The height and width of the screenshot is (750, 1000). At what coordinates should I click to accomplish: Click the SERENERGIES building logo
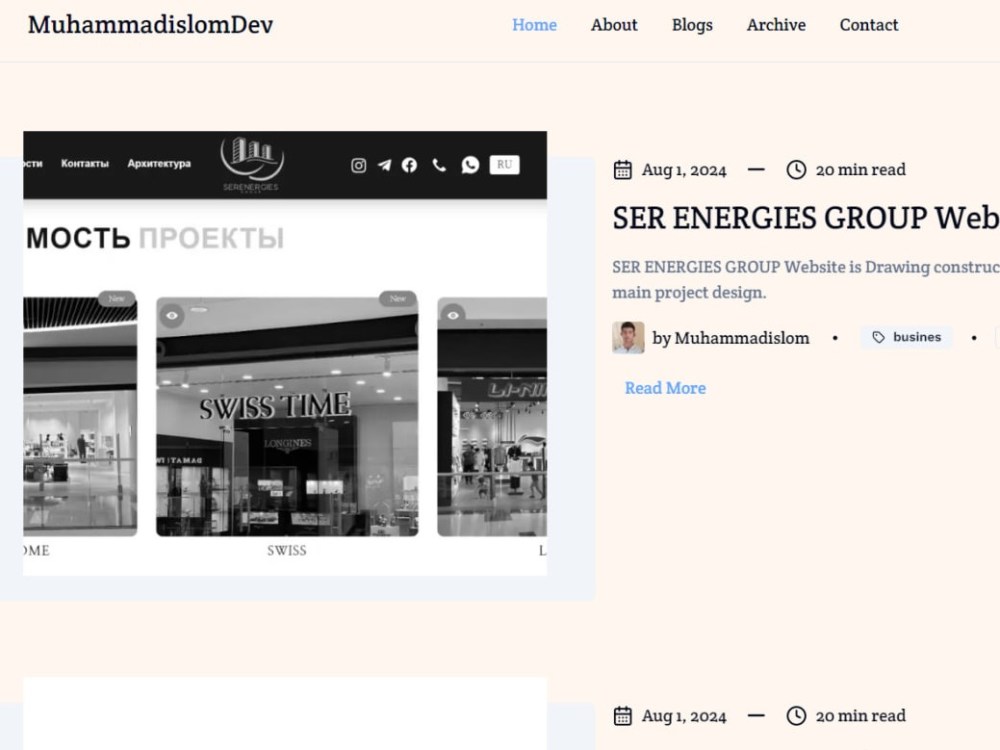click(x=251, y=164)
